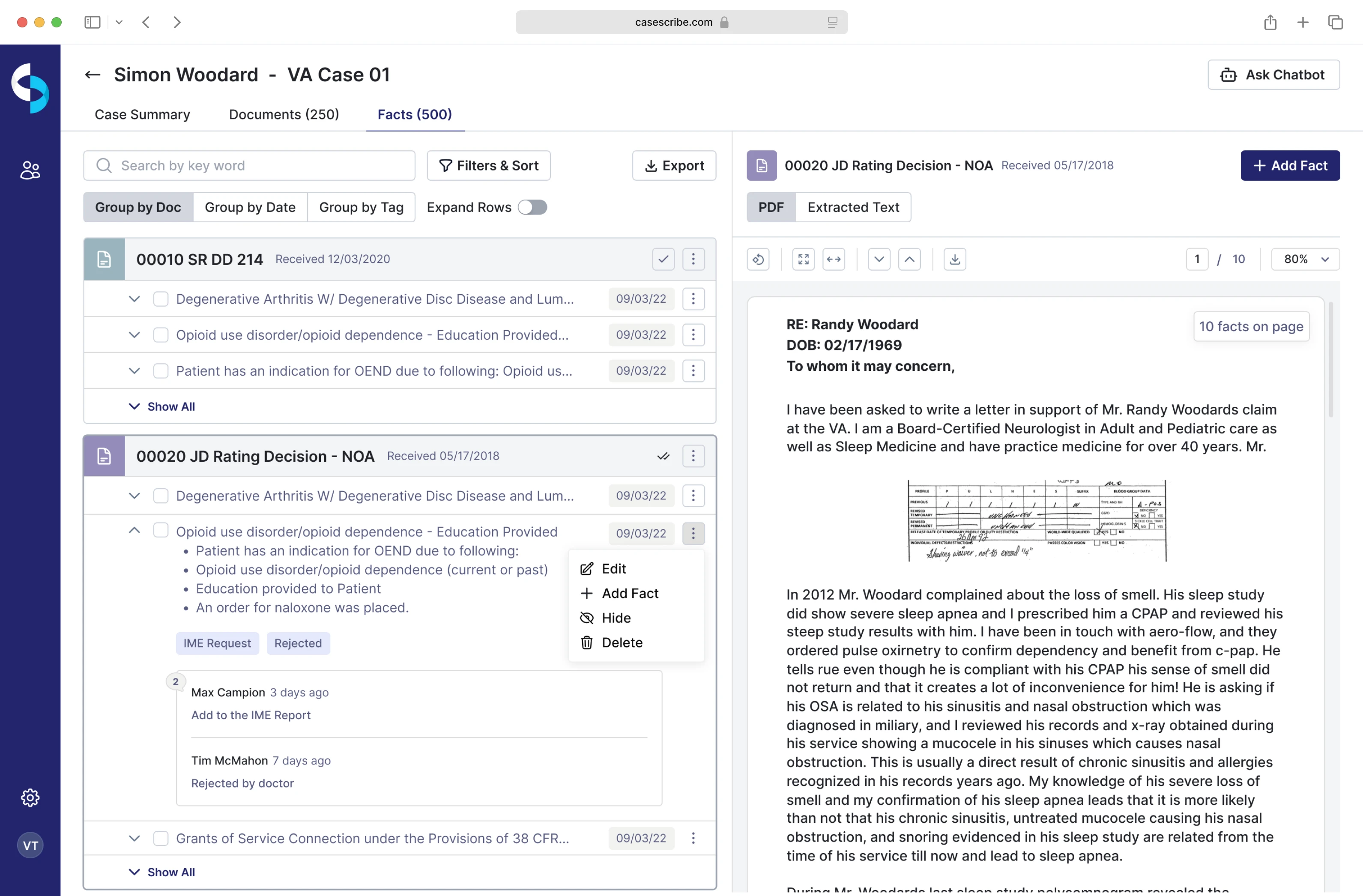Check the Grants of Service Connection fact checkbox
The image size is (1363, 896).
pos(161,838)
